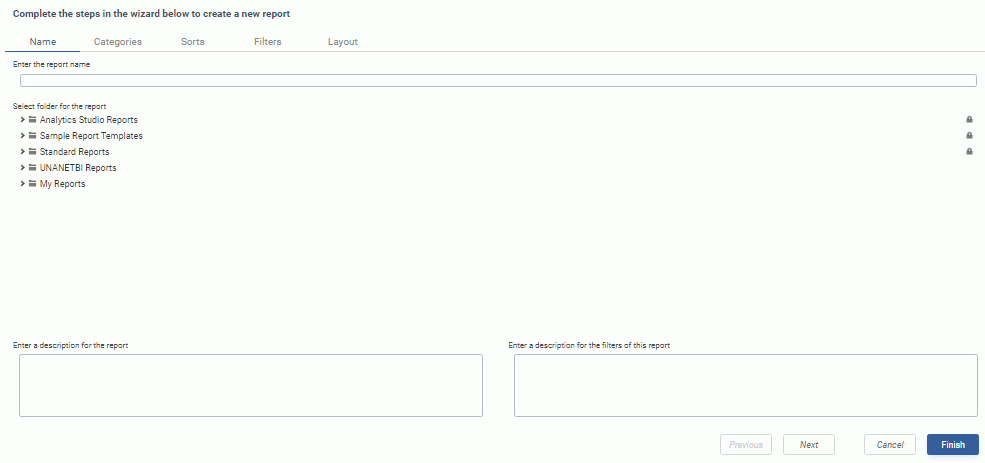Select Analytics Studio Reports folder label
Image resolution: width=985 pixels, height=463 pixels.
tap(89, 119)
